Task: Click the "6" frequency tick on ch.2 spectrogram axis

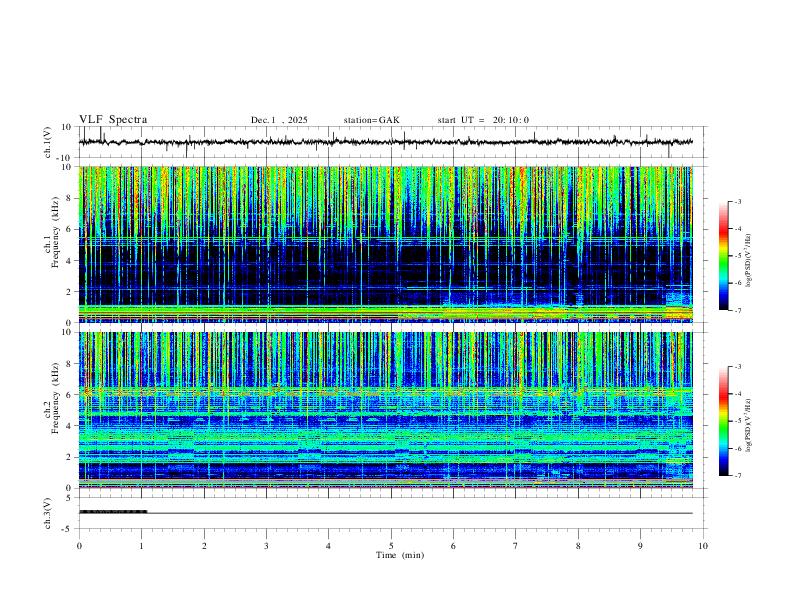Action: pos(70,394)
